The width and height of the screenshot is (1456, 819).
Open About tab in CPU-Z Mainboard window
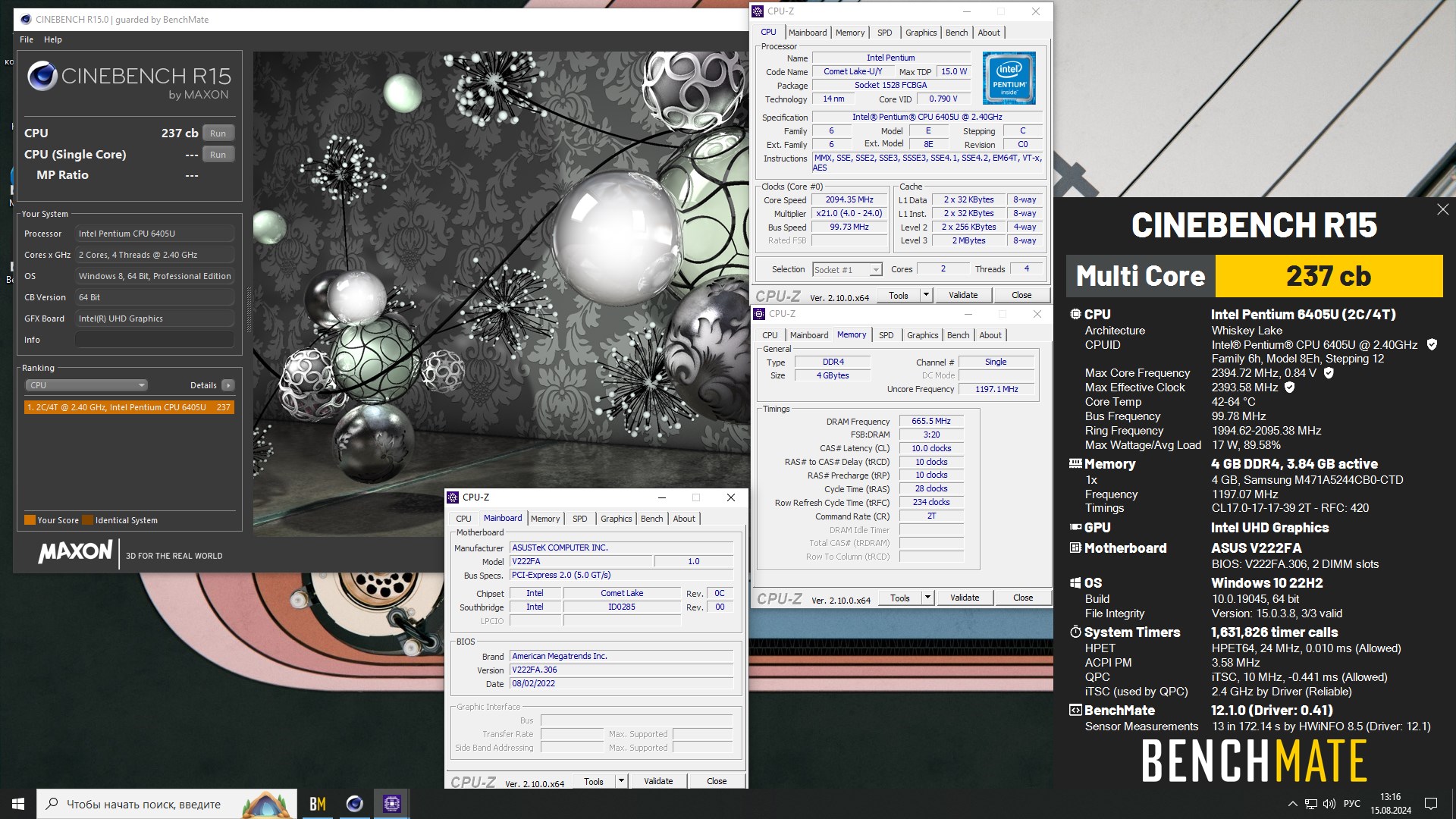point(684,519)
